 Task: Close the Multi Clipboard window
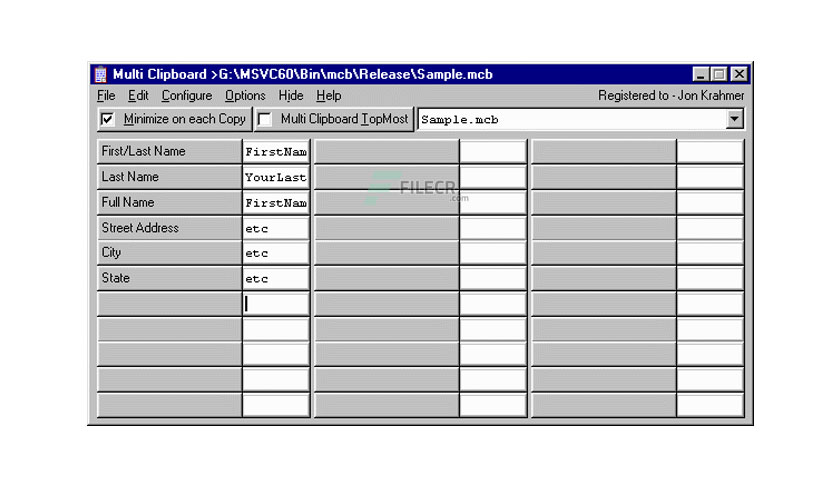pos(739,74)
